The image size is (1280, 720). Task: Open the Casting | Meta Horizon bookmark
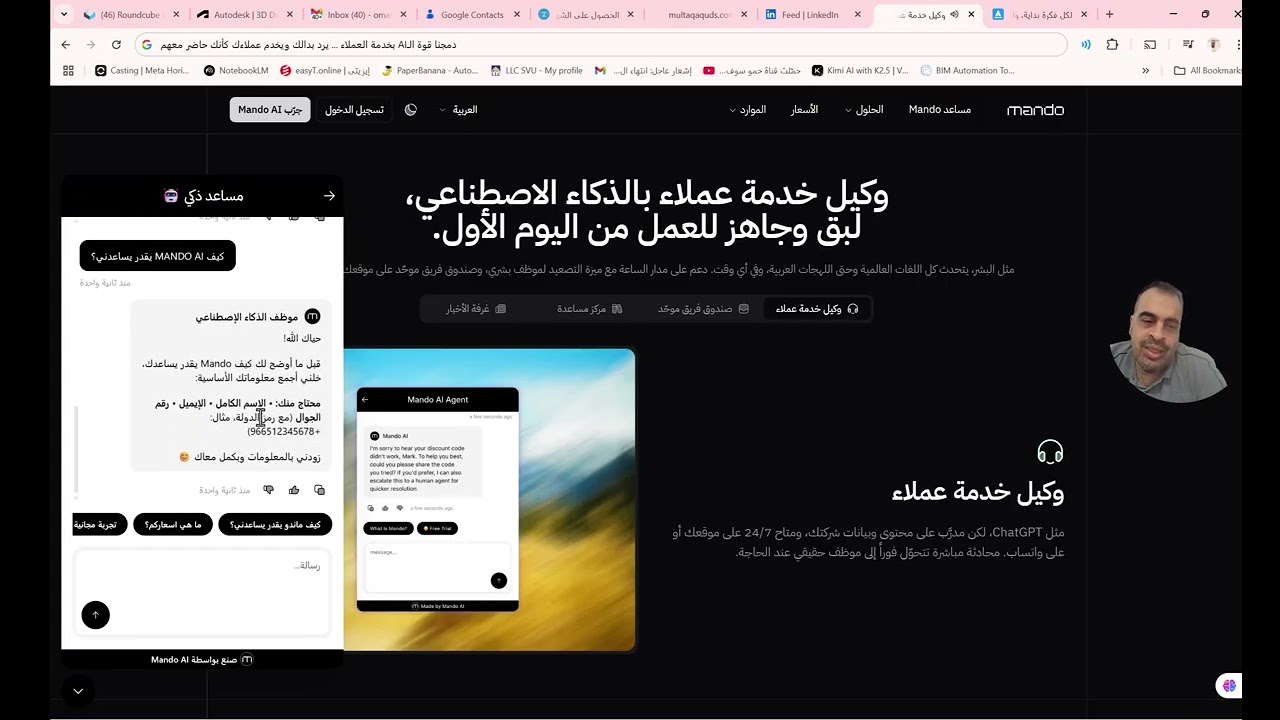coord(142,71)
